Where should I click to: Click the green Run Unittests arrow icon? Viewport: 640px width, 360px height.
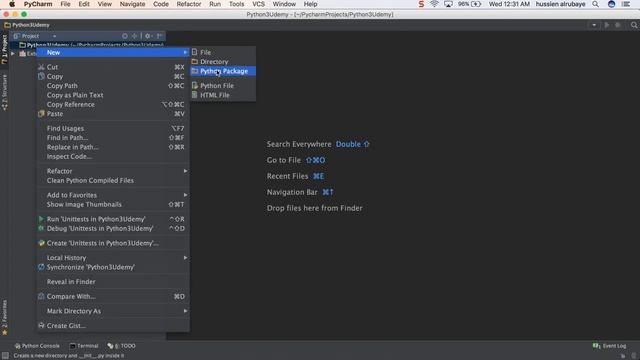(x=41, y=219)
